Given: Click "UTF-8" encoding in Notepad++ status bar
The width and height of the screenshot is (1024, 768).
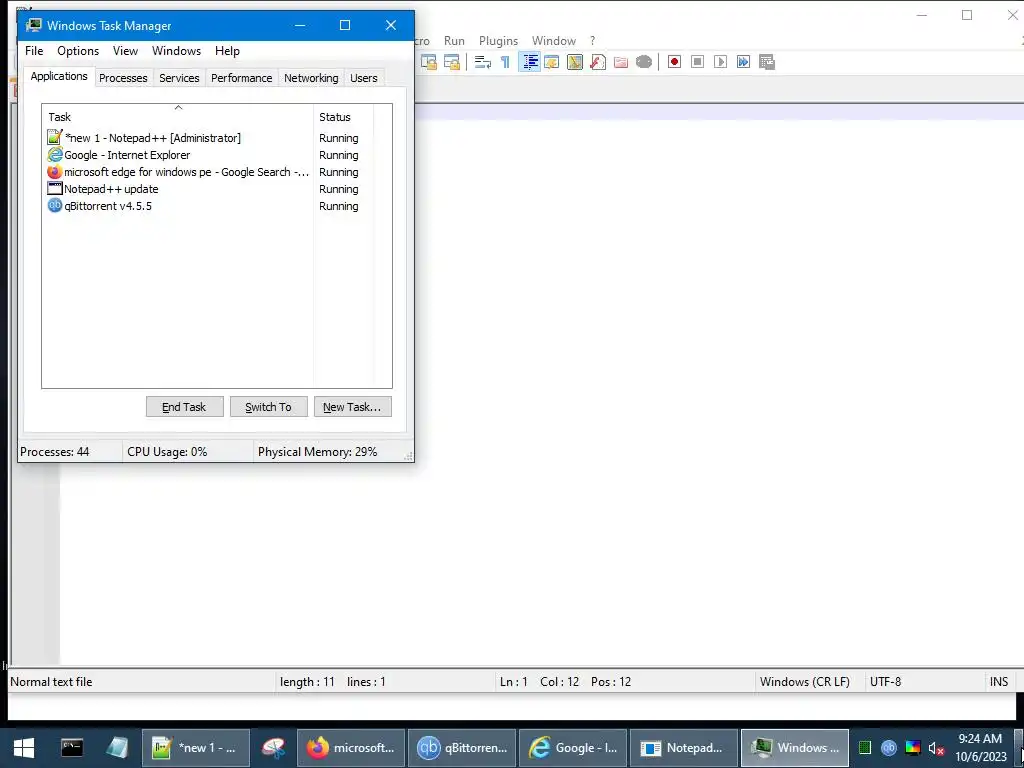Looking at the screenshot, I should pos(885,682).
